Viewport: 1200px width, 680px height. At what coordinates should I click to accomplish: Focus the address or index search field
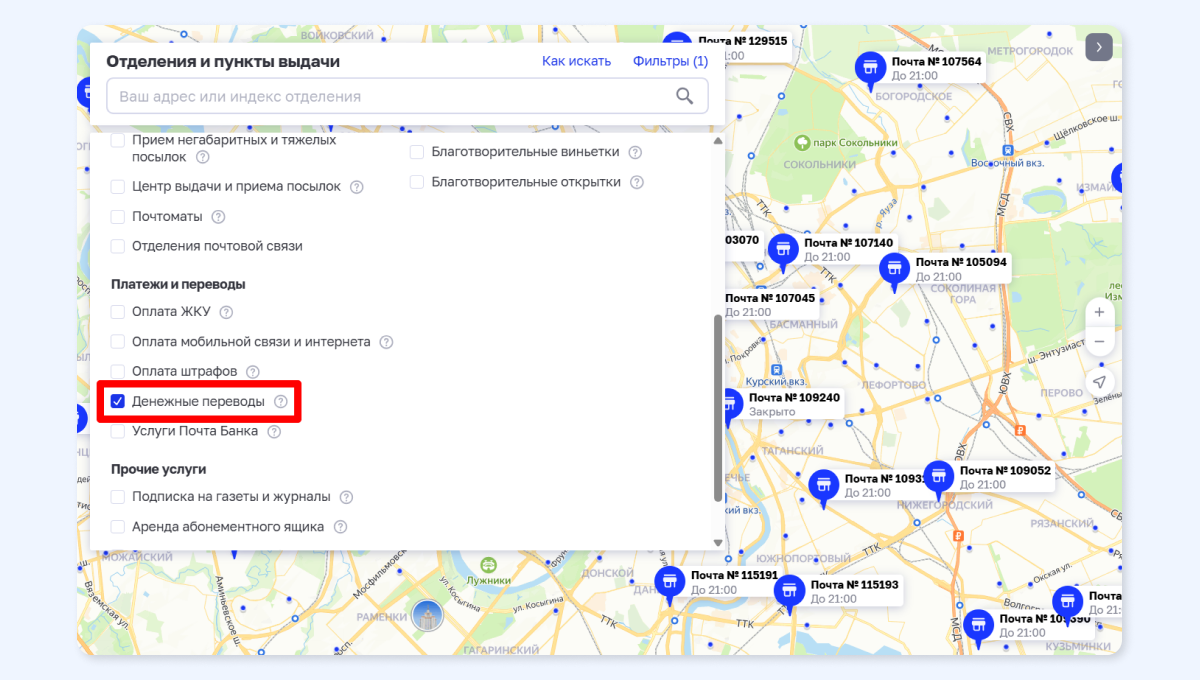[x=407, y=96]
